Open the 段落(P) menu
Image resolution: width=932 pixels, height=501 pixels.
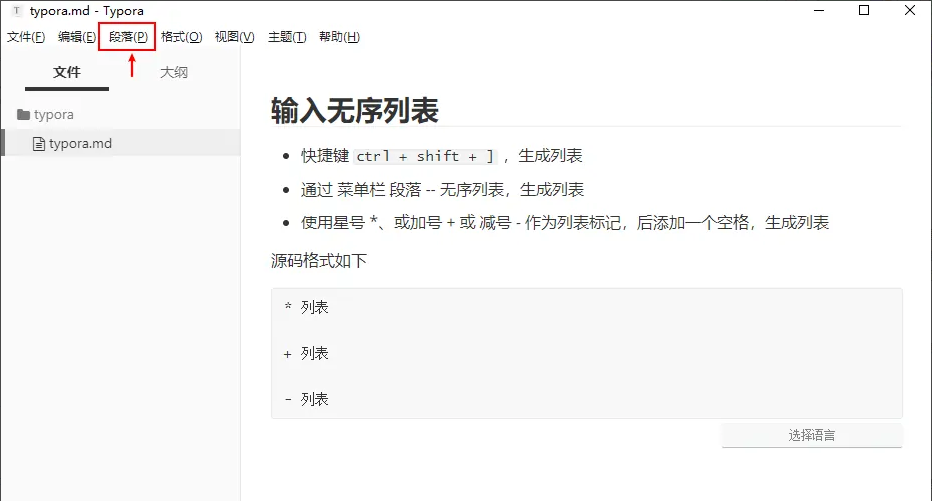tap(128, 37)
